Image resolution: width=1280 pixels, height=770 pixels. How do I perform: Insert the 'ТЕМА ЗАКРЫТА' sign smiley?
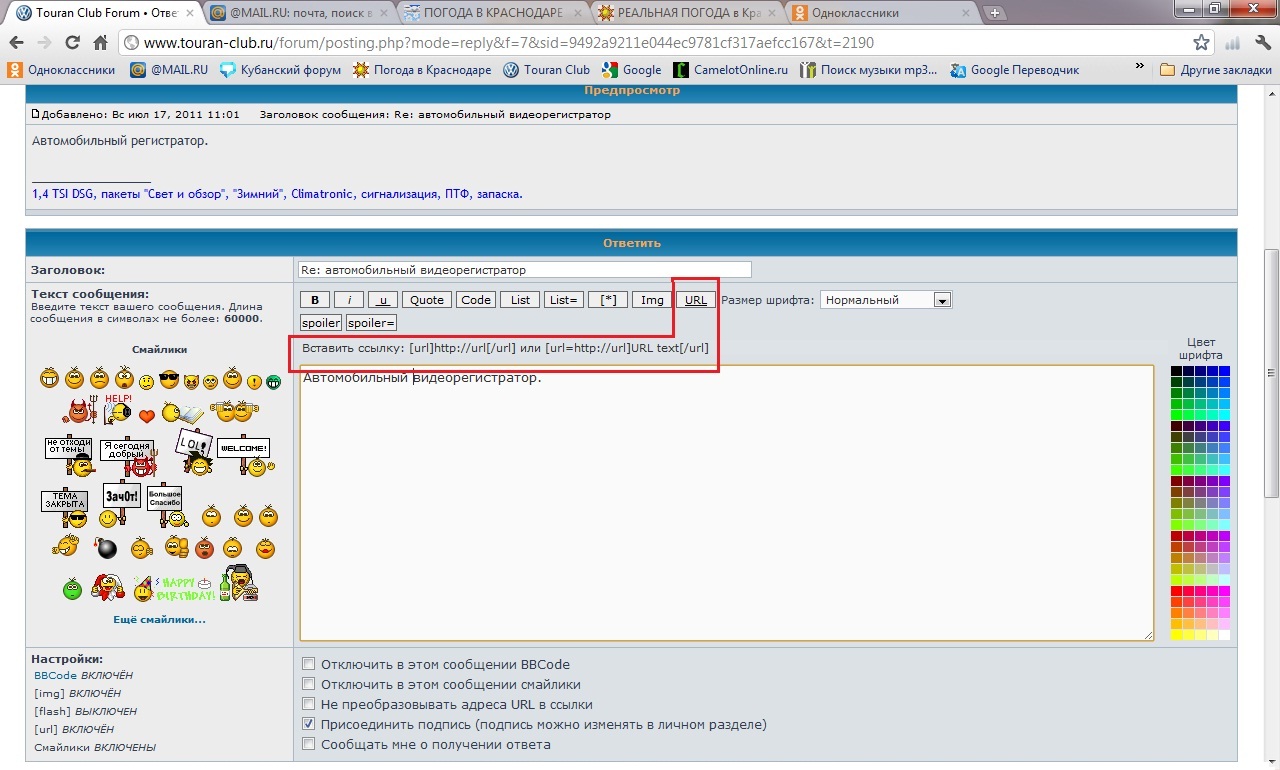pyautogui.click(x=65, y=509)
